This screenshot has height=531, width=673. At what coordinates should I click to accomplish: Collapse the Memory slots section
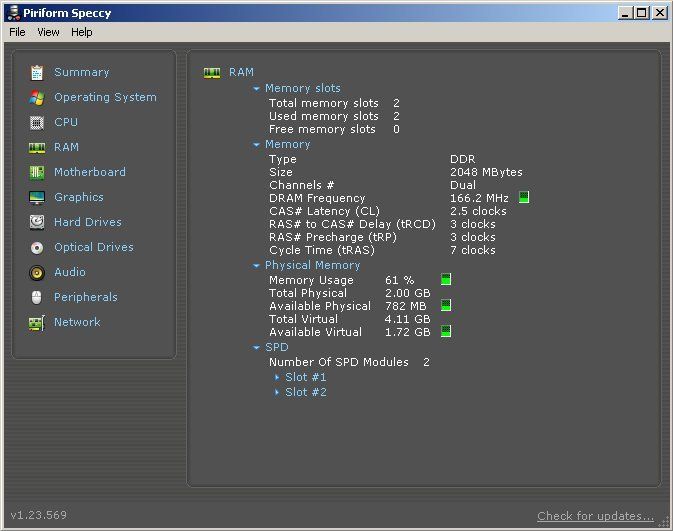(257, 88)
